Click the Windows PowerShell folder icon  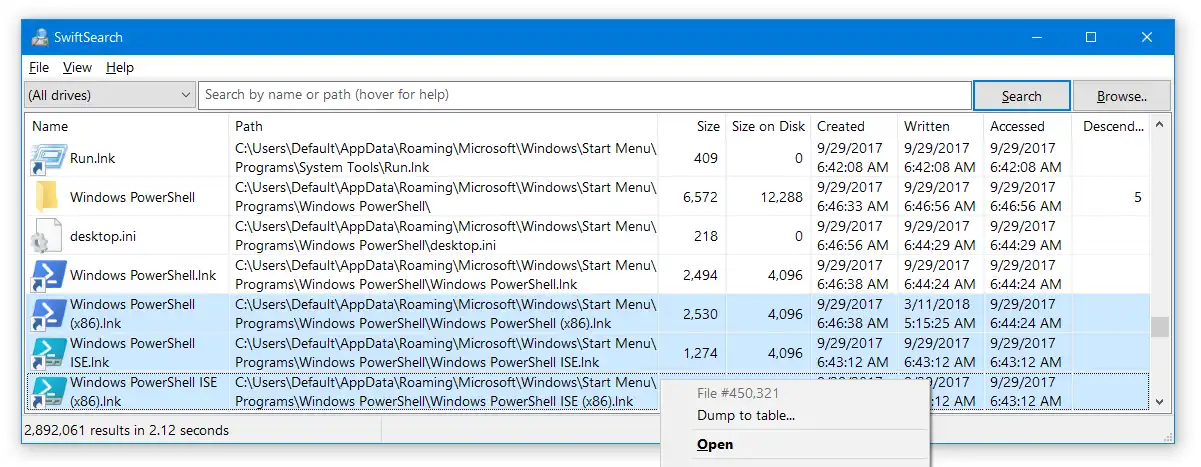(47, 197)
